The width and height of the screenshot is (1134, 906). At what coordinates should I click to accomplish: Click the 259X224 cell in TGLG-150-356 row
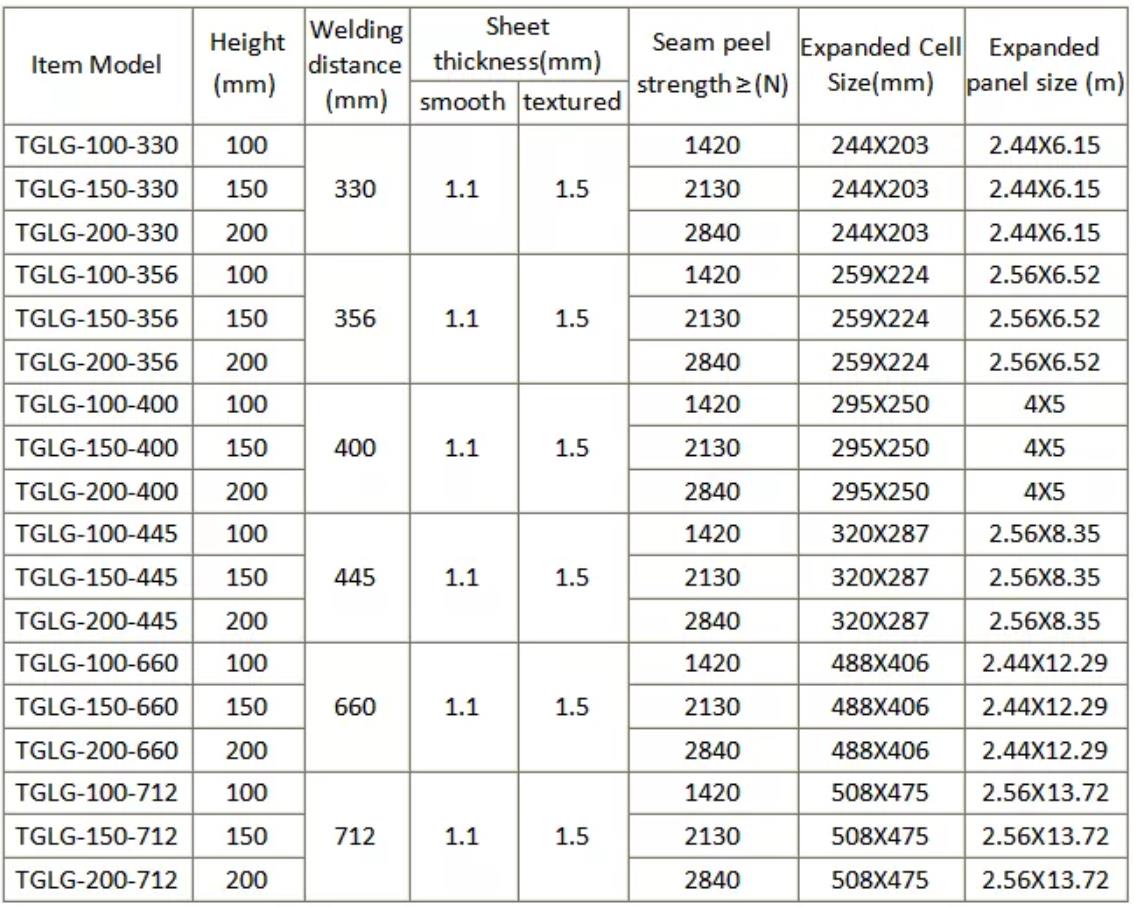pos(881,319)
